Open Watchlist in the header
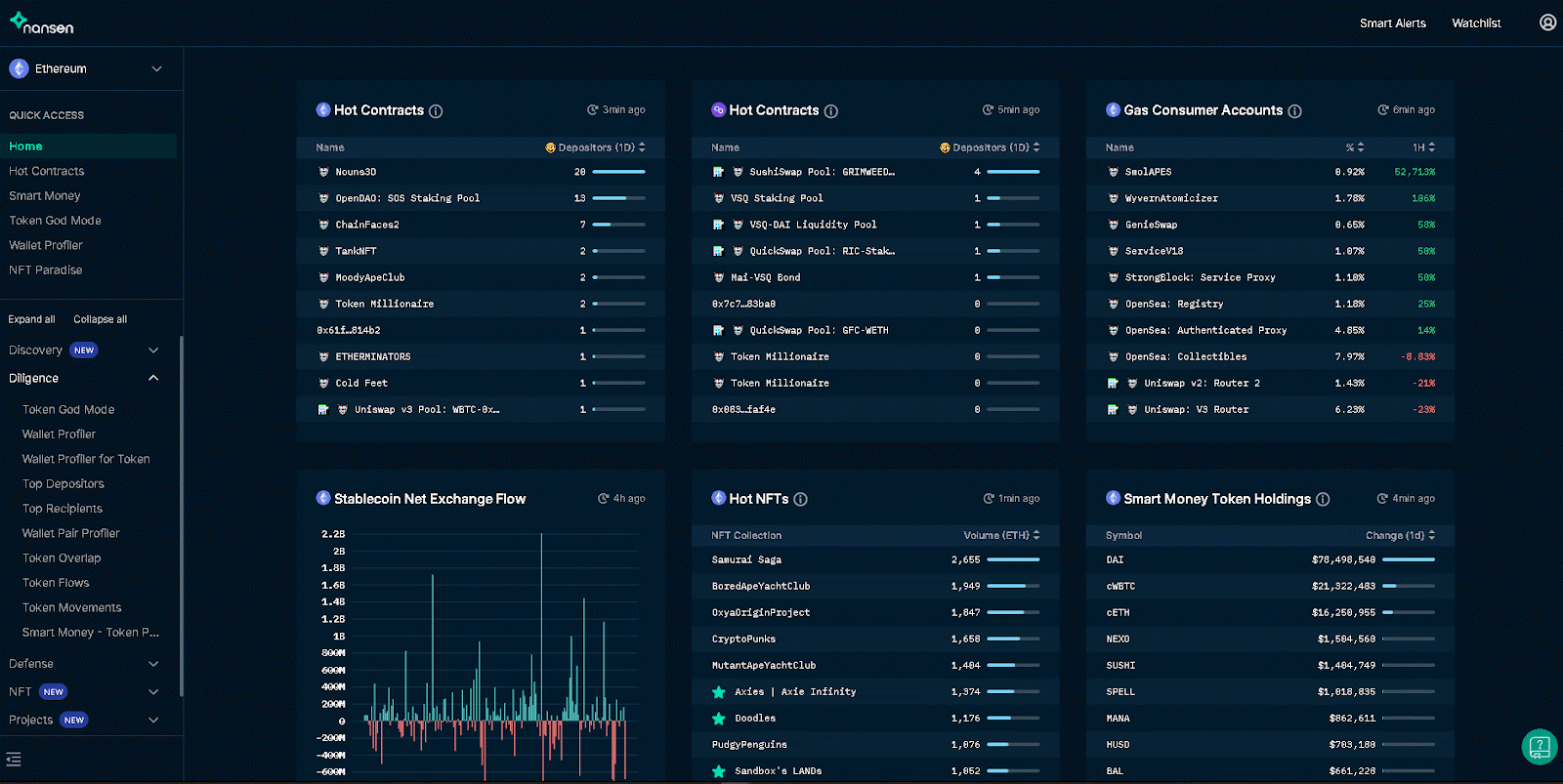This screenshot has height=784, width=1563. (1476, 23)
